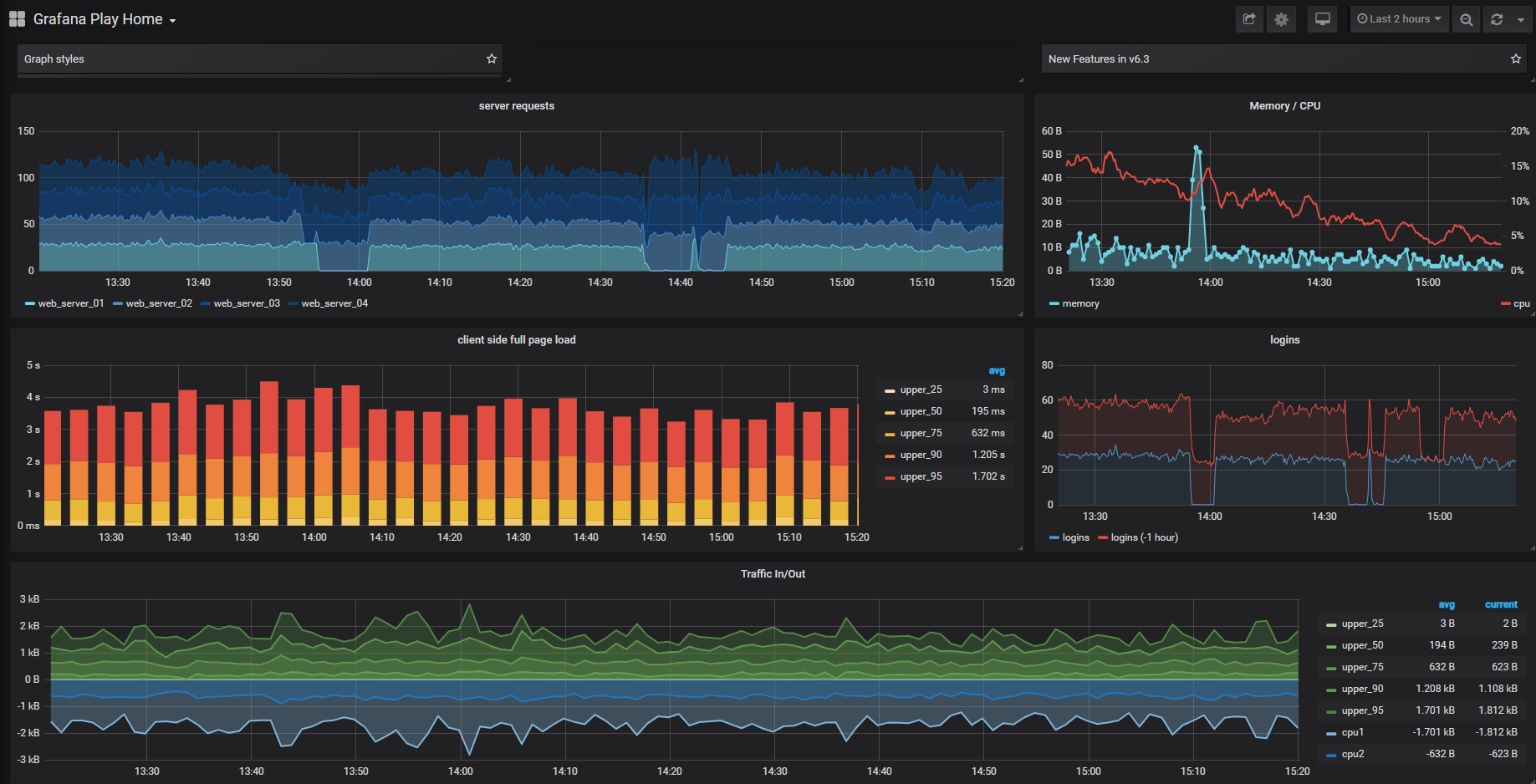Image resolution: width=1536 pixels, height=784 pixels.
Task: Click the zoom out magnifier icon
Action: coord(1466,19)
